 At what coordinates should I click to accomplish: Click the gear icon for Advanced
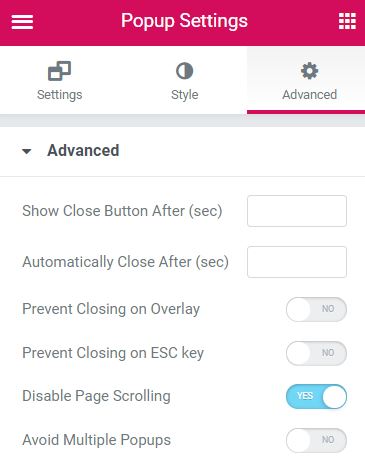tap(309, 71)
